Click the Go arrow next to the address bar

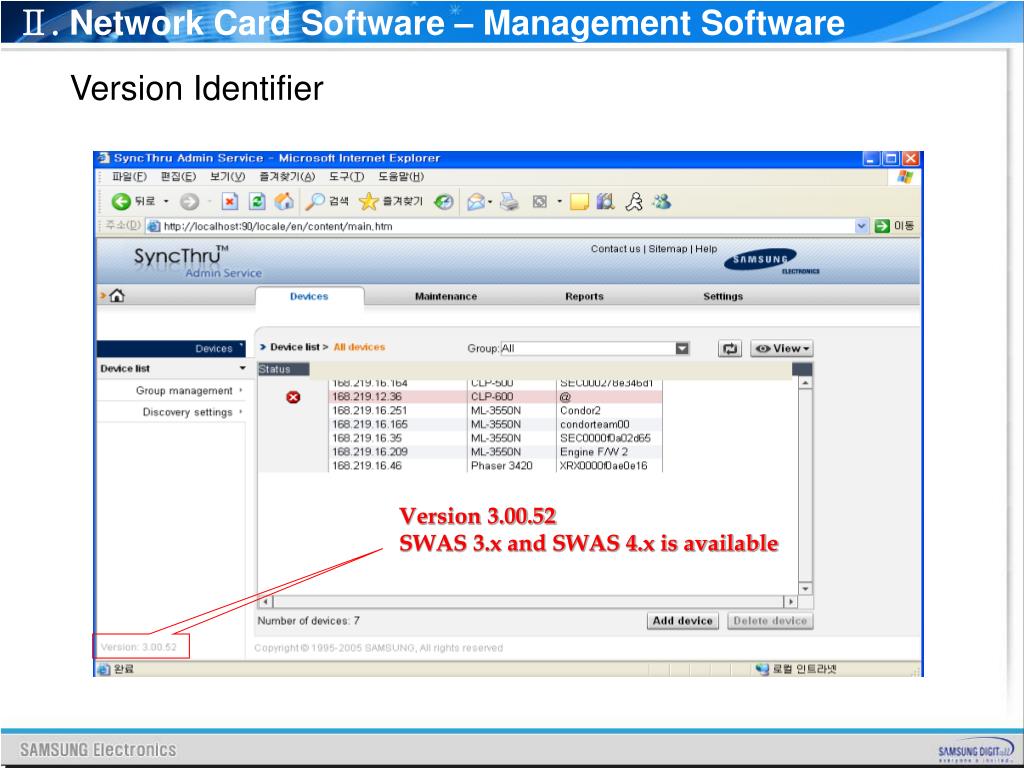(x=882, y=226)
